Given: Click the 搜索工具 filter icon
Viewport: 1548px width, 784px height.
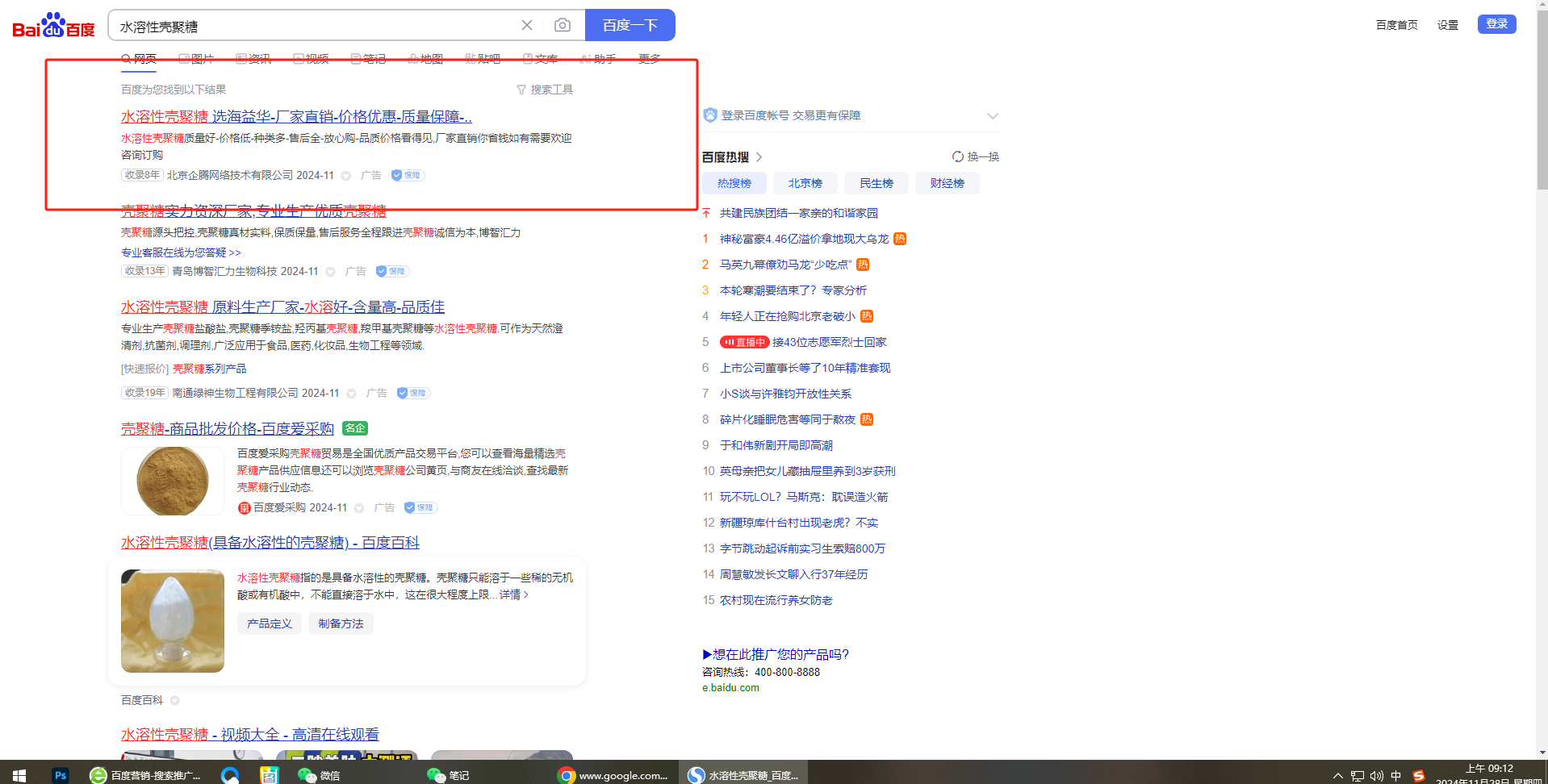Looking at the screenshot, I should (521, 90).
